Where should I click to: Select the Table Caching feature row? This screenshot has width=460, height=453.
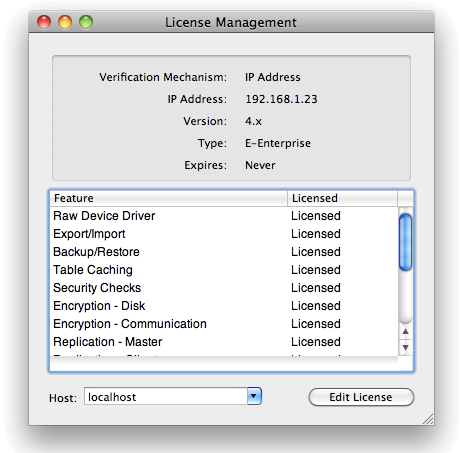coord(224,270)
